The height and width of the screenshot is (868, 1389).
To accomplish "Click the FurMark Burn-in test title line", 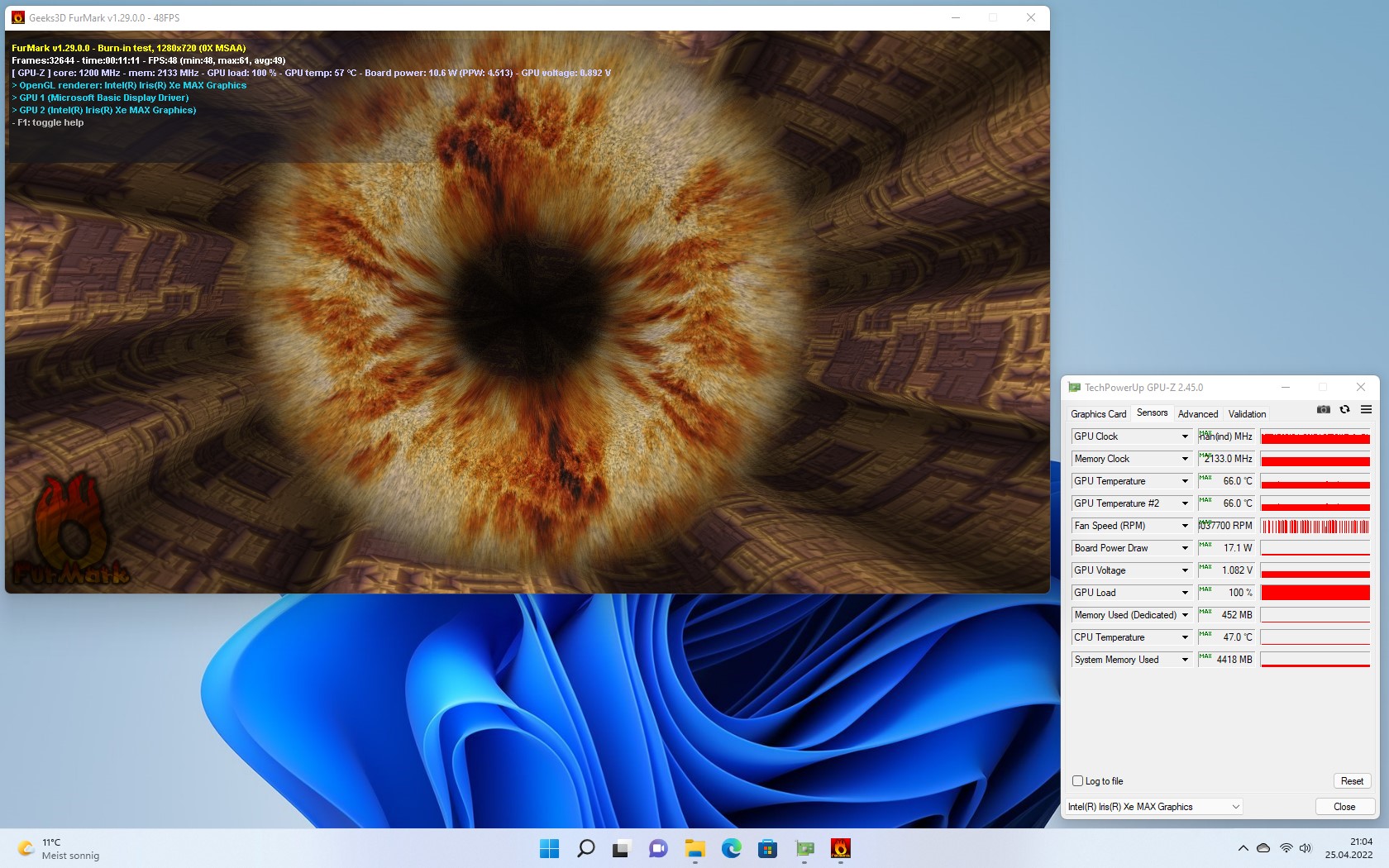I will click(129, 48).
